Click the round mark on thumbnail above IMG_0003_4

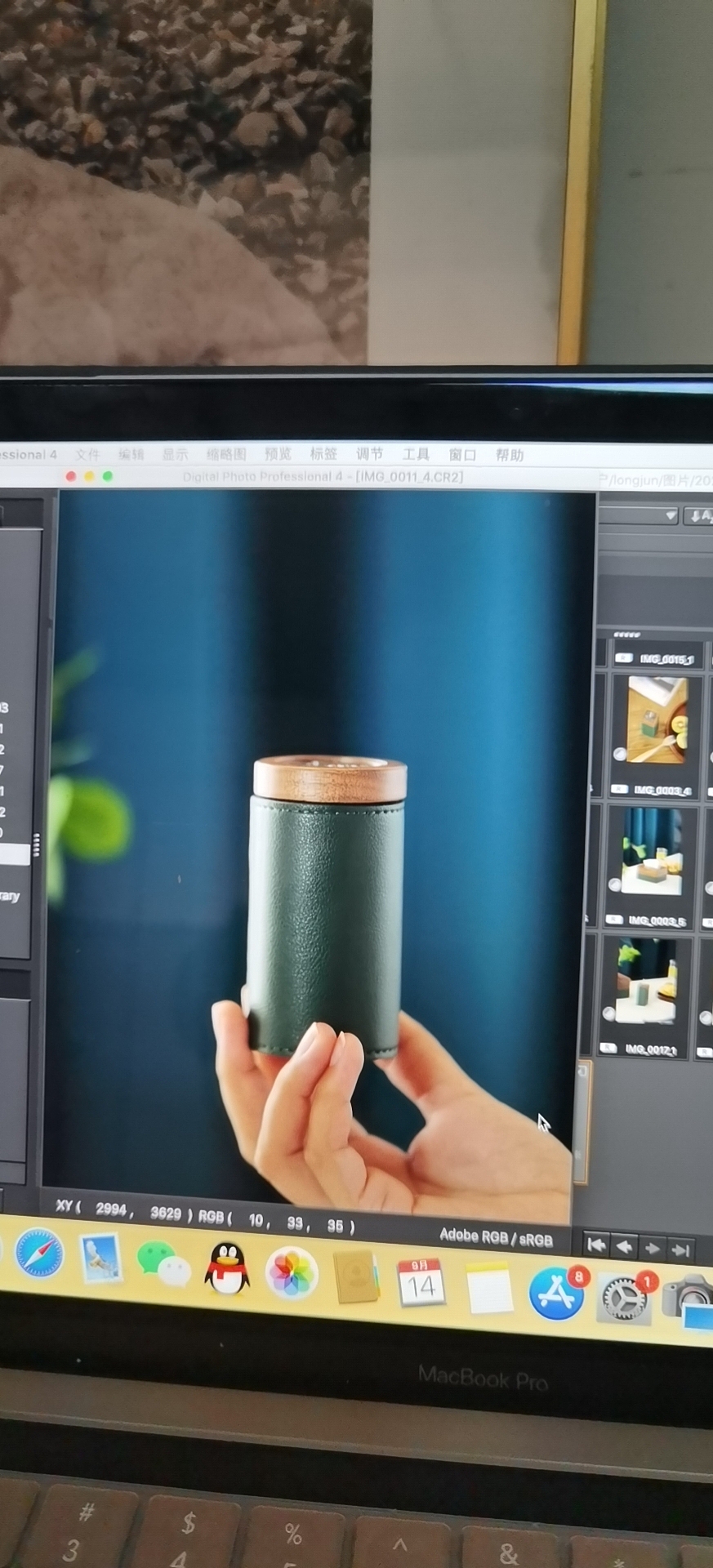click(620, 754)
